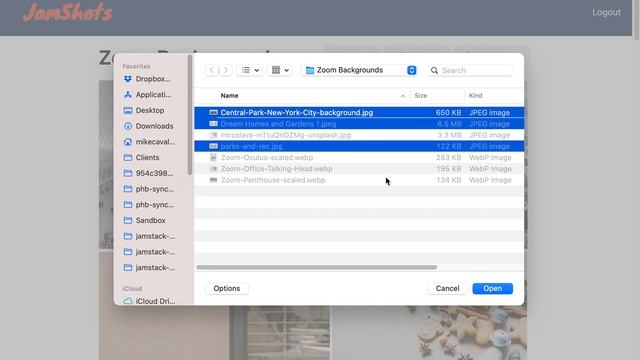Open the Applications folder in the sidebar

pyautogui.click(x=147, y=95)
